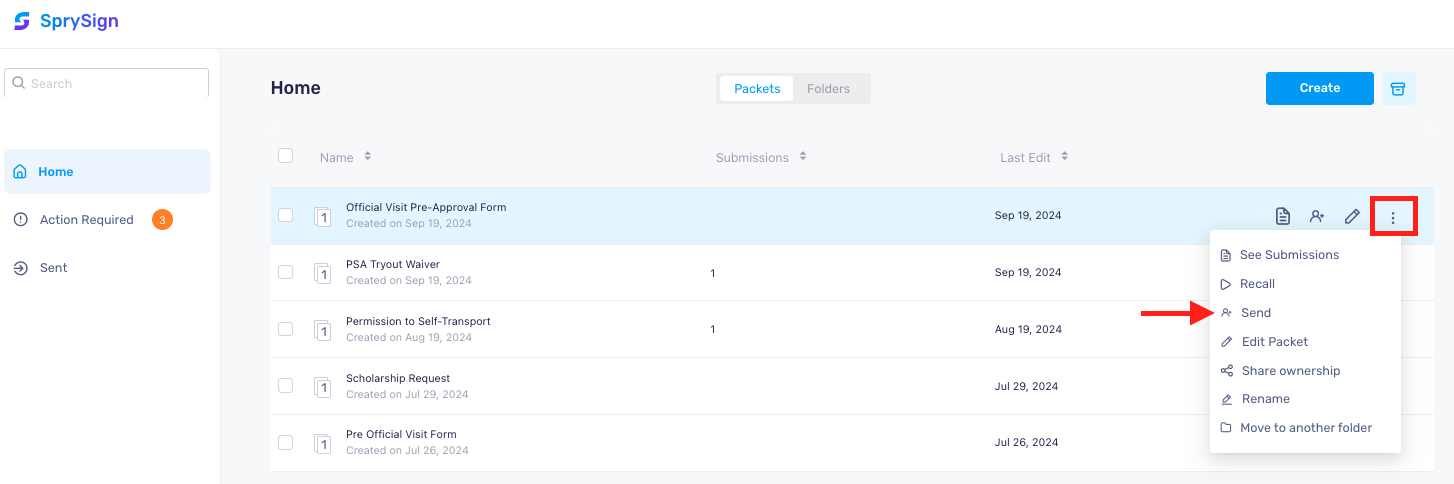Switch to the Folders tab
Image resolution: width=1454 pixels, height=484 pixels.
click(x=829, y=88)
